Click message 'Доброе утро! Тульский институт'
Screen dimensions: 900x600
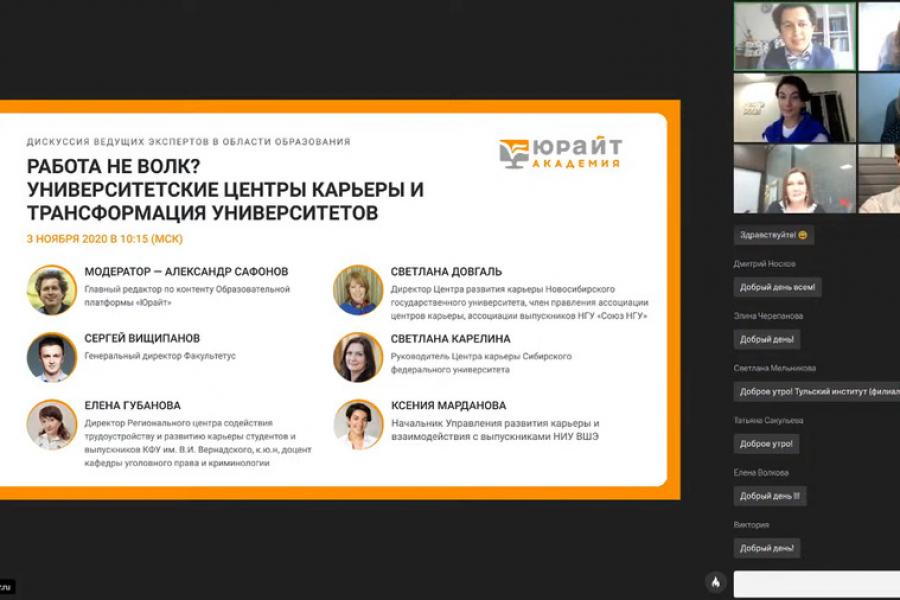pyautogui.click(x=817, y=392)
